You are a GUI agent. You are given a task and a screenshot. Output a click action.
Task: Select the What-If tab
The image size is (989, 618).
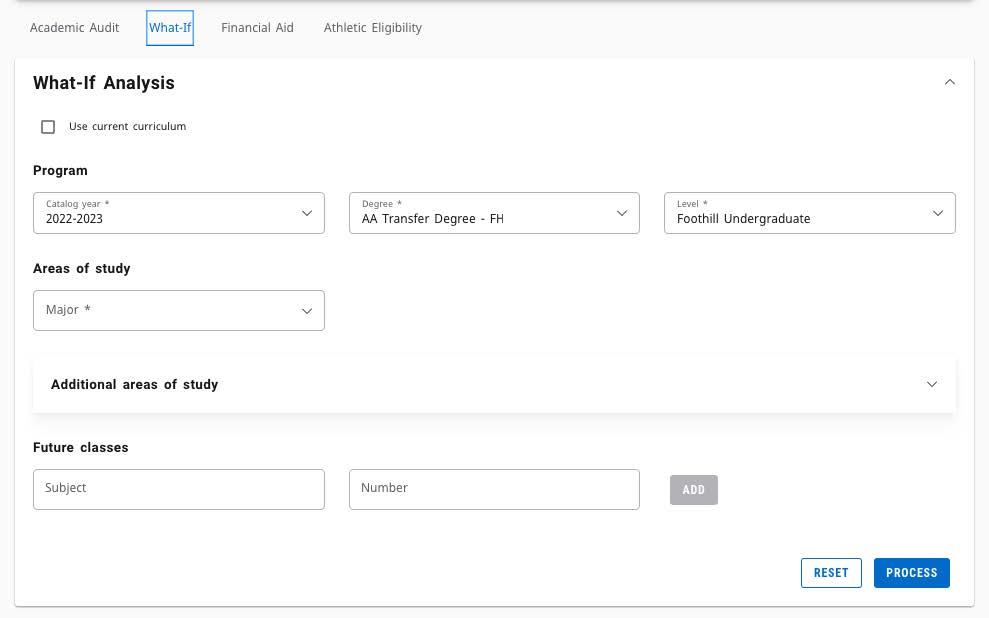pos(170,28)
